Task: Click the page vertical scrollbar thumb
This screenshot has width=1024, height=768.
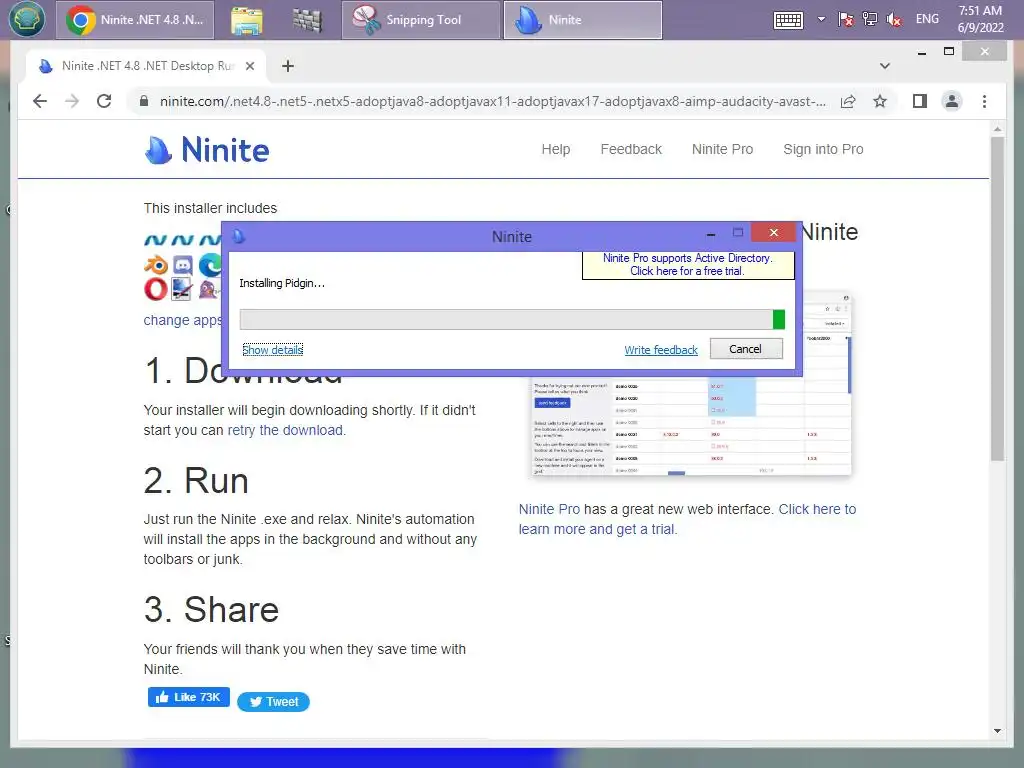Action: click(997, 298)
